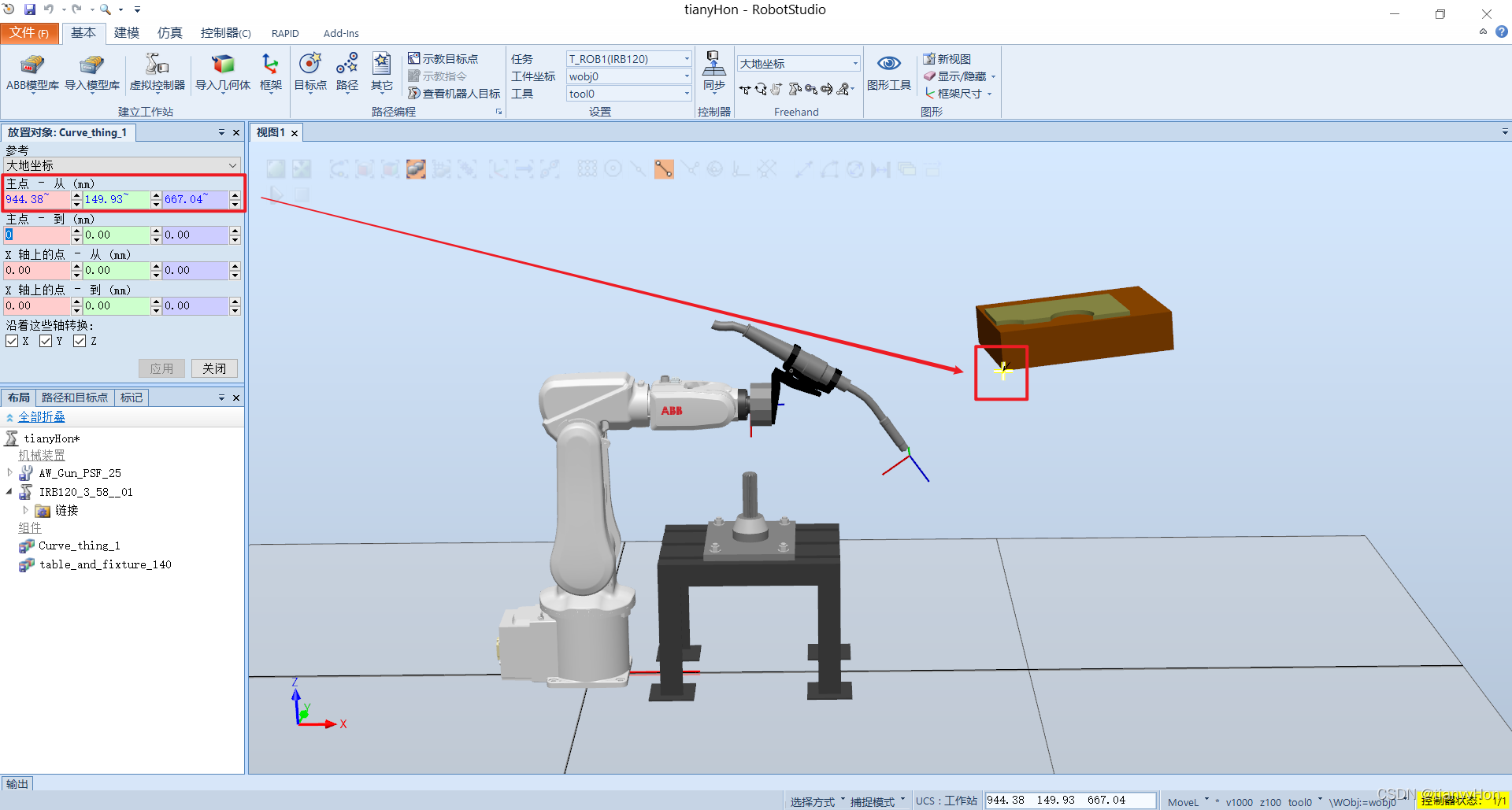Screen dimensions: 1512x810
Task: Select the Freehand Rotate tool
Action: coord(761,89)
